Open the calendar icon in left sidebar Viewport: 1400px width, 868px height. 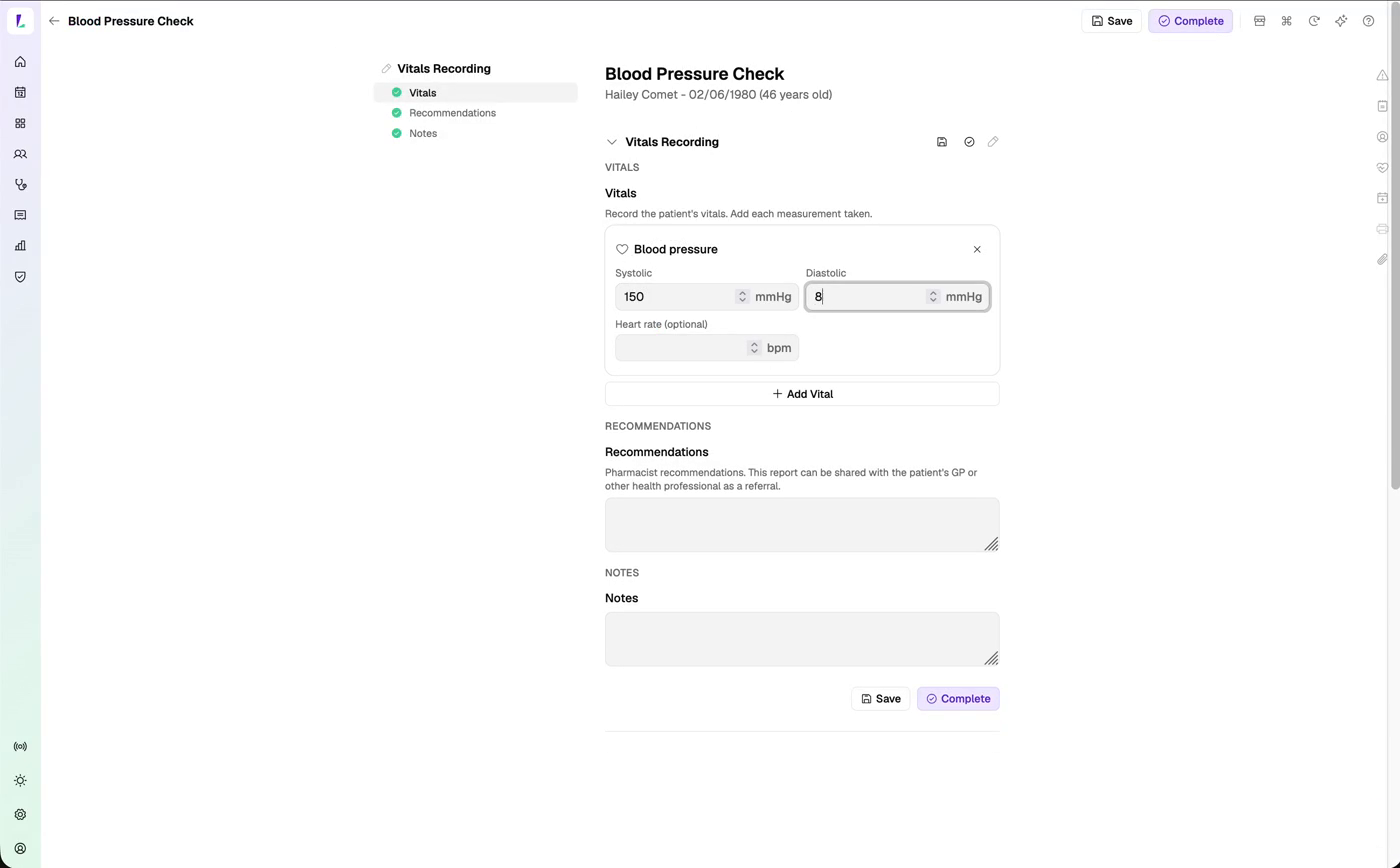click(x=20, y=93)
